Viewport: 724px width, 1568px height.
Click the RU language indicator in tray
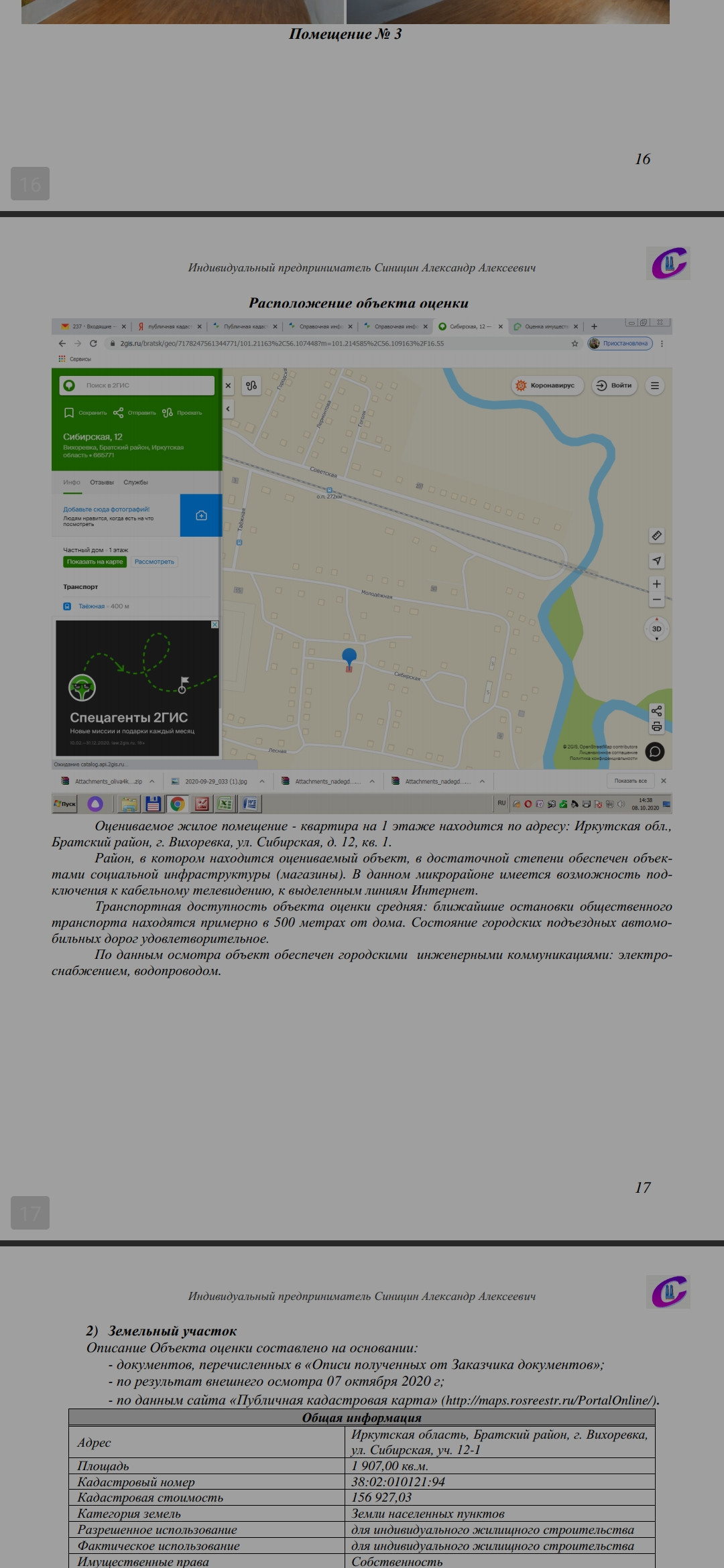tap(501, 803)
